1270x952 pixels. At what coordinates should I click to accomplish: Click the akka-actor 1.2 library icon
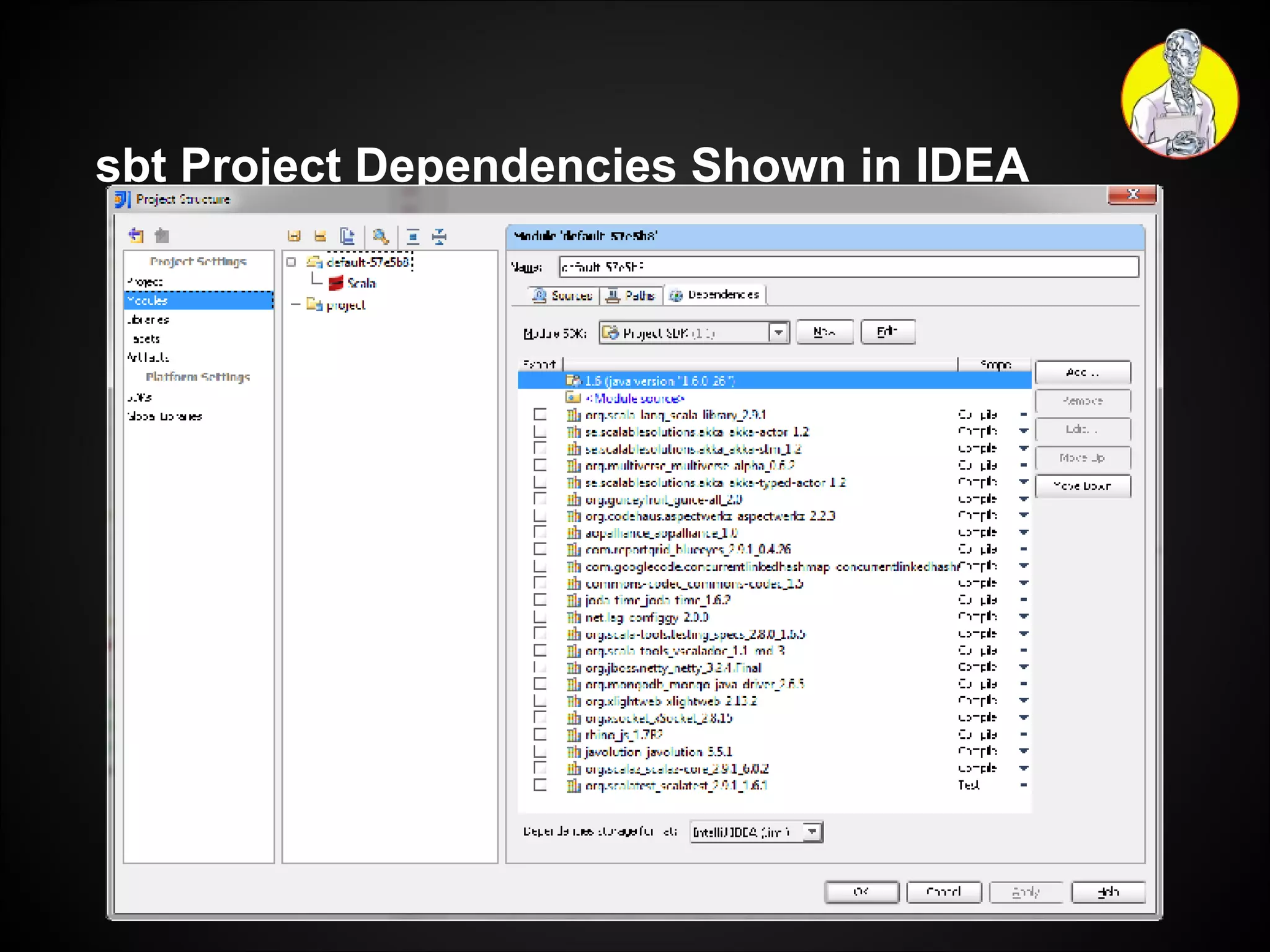(574, 431)
